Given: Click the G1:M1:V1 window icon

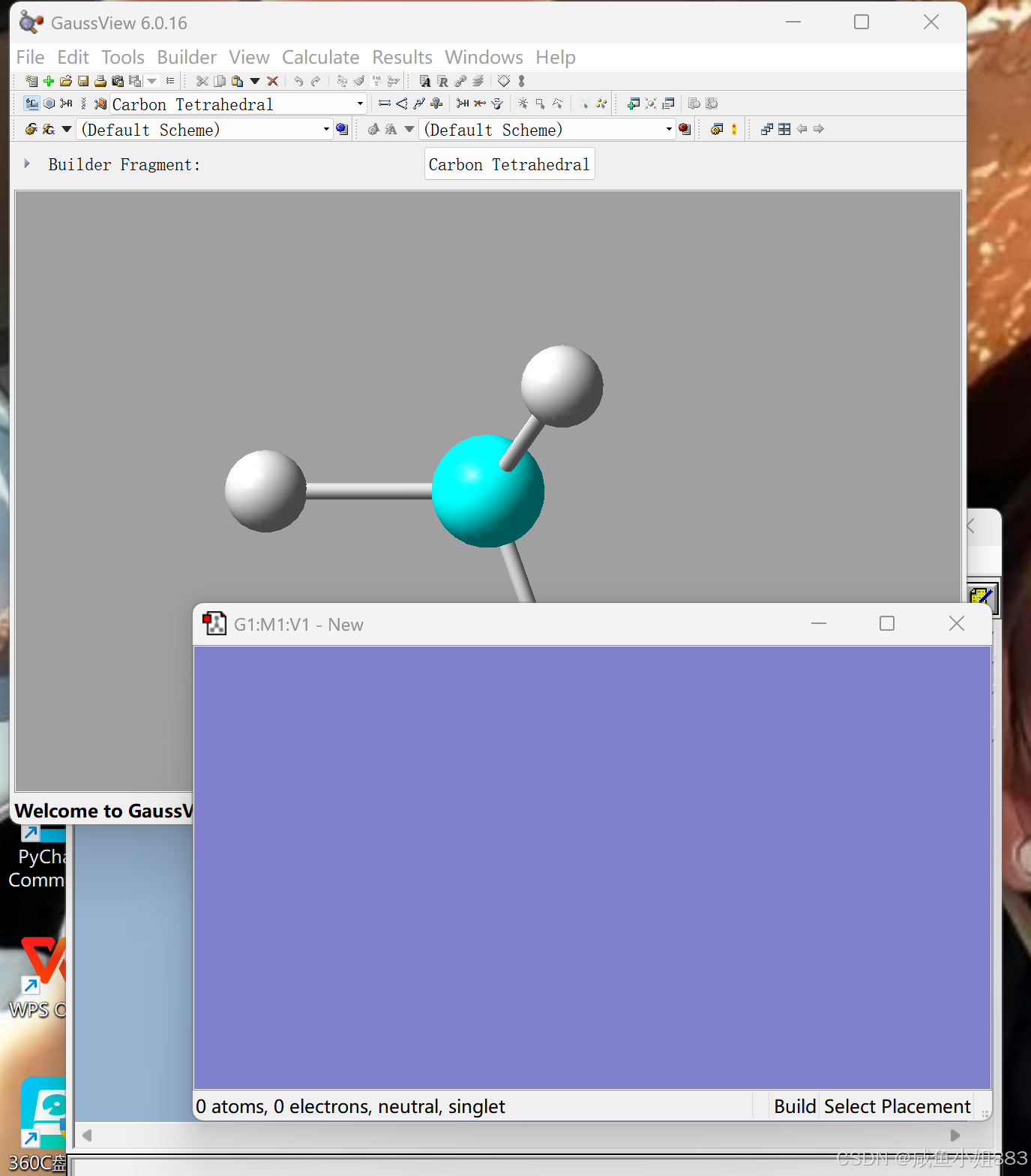Looking at the screenshot, I should point(214,624).
